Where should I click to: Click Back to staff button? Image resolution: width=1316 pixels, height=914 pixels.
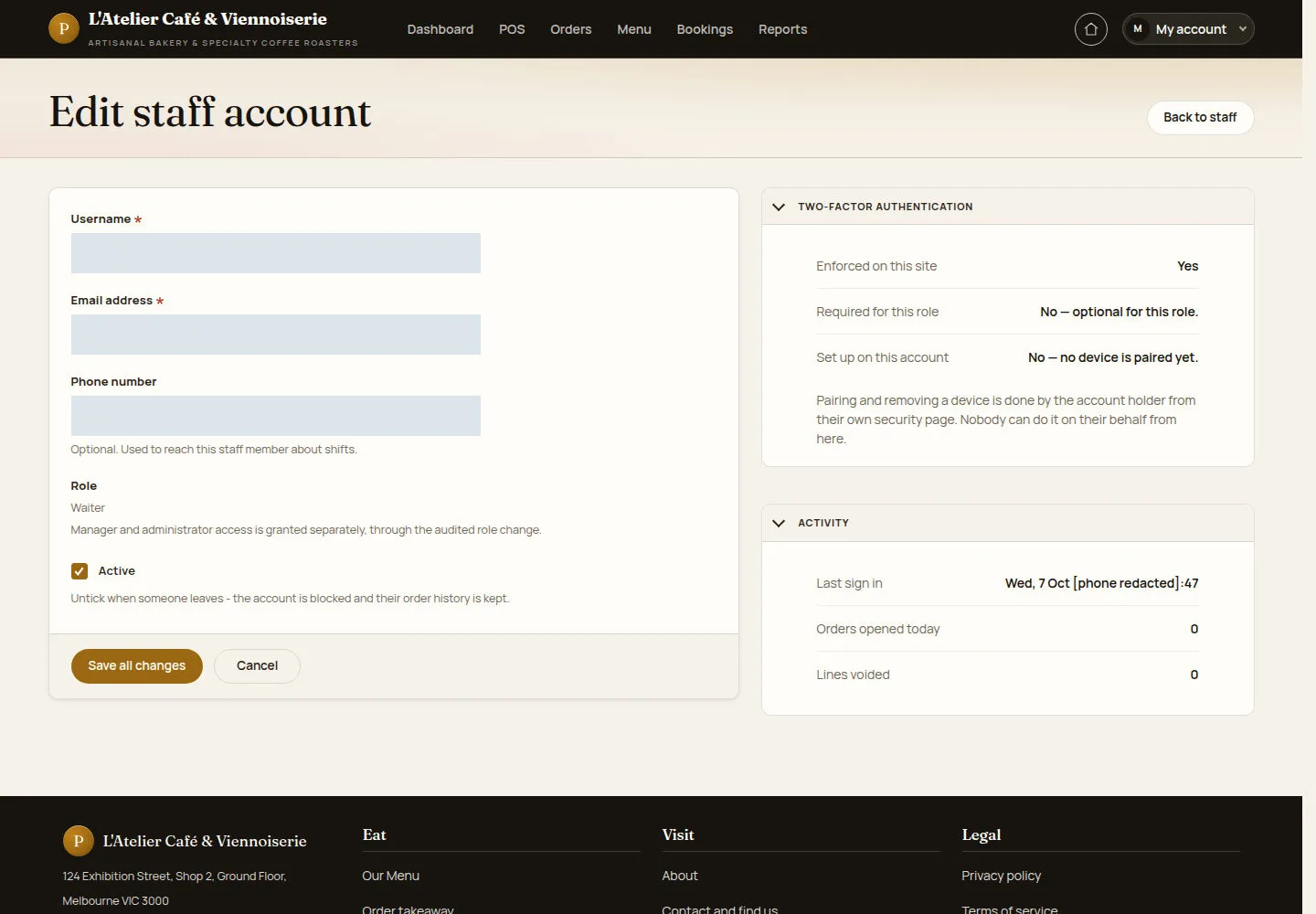(x=1200, y=117)
